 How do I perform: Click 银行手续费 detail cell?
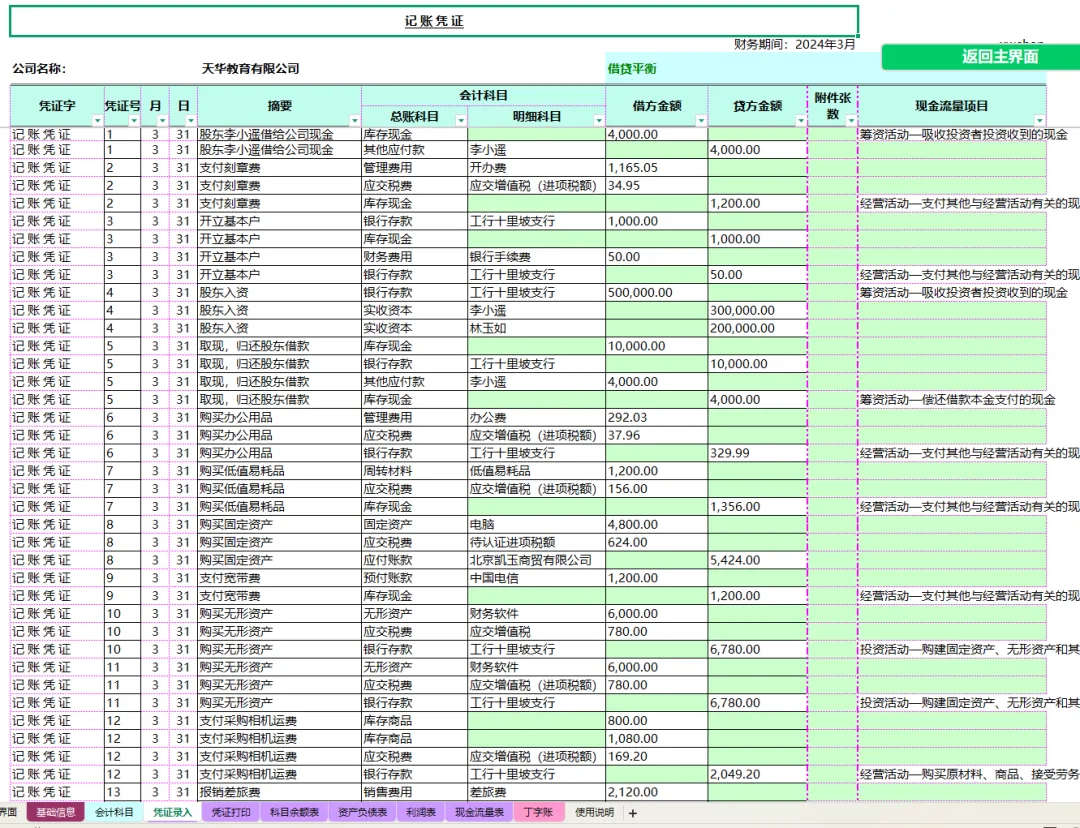tap(537, 257)
